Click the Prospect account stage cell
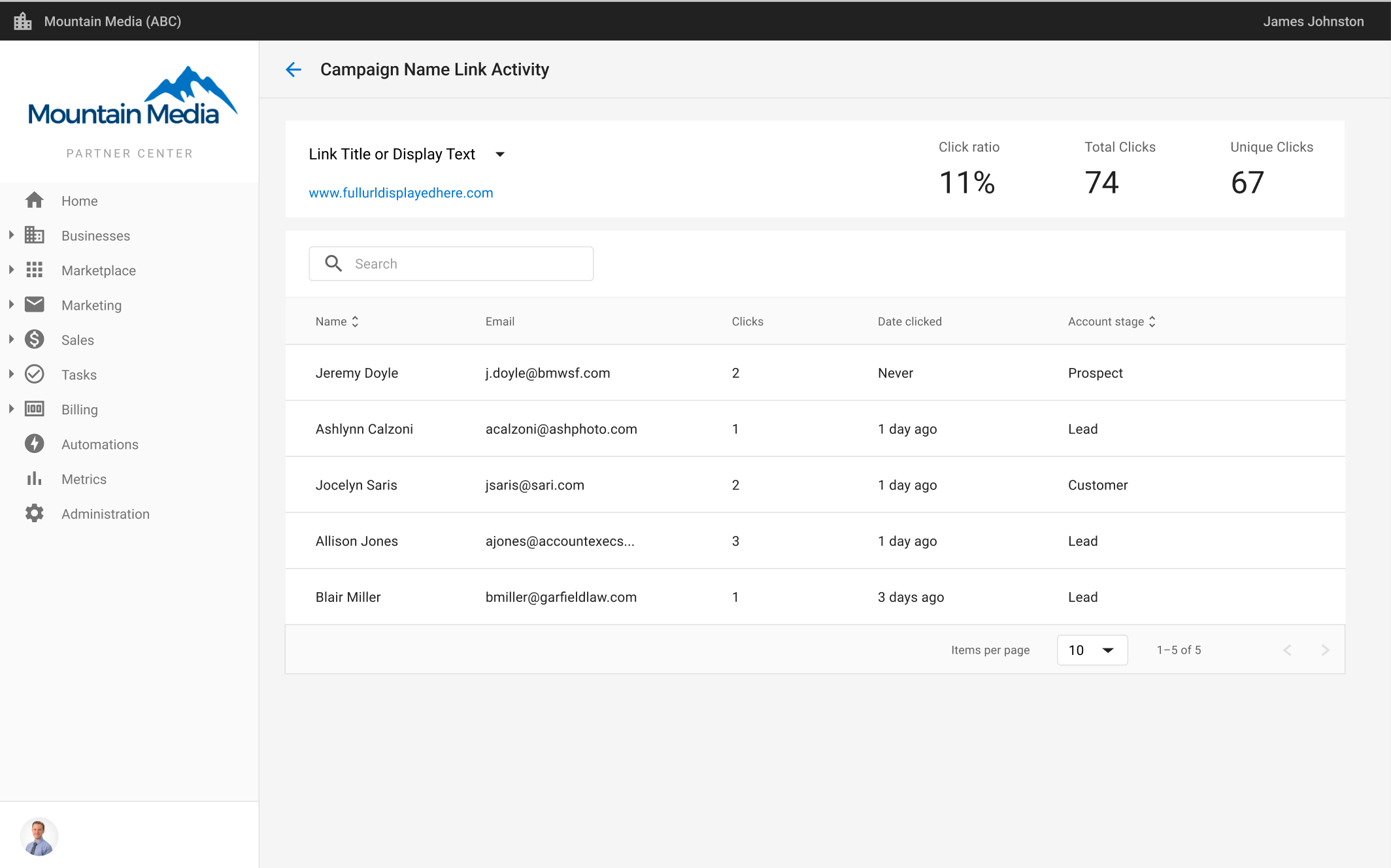This screenshot has height=868, width=1391. pyautogui.click(x=1096, y=373)
